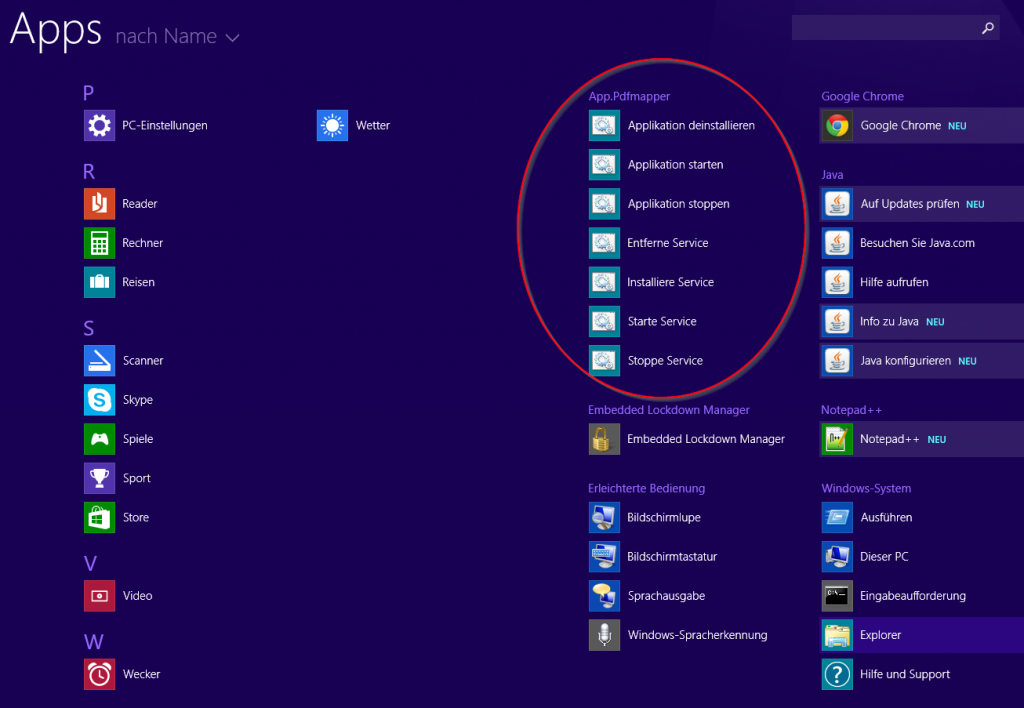The image size is (1024, 708).
Task: Open the Skype icon
Action: pos(99,400)
